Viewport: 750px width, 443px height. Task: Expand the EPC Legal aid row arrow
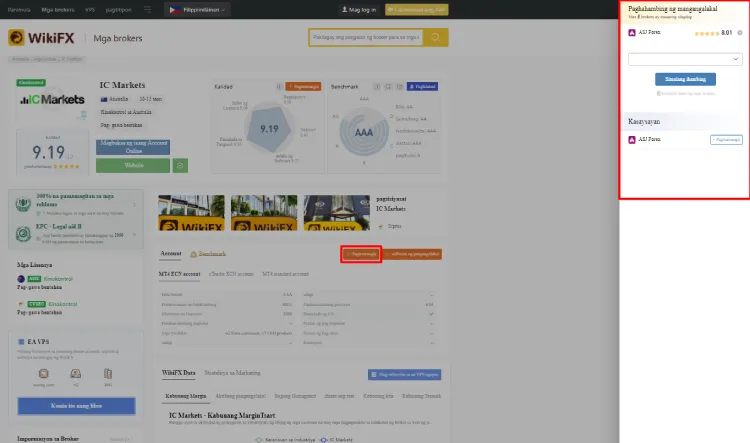(x=134, y=234)
